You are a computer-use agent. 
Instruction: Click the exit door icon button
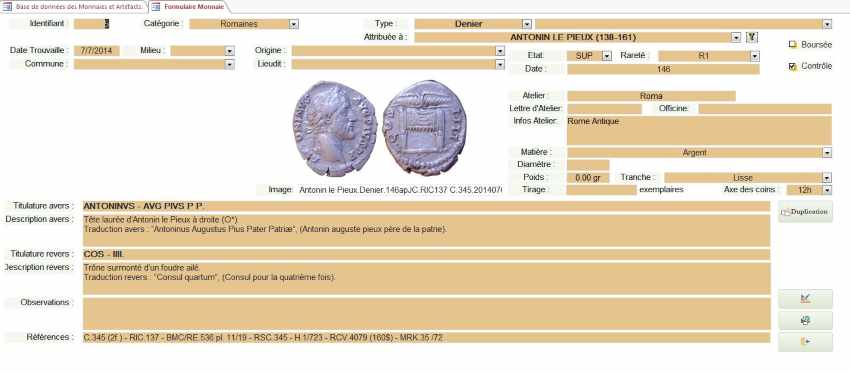(x=805, y=342)
